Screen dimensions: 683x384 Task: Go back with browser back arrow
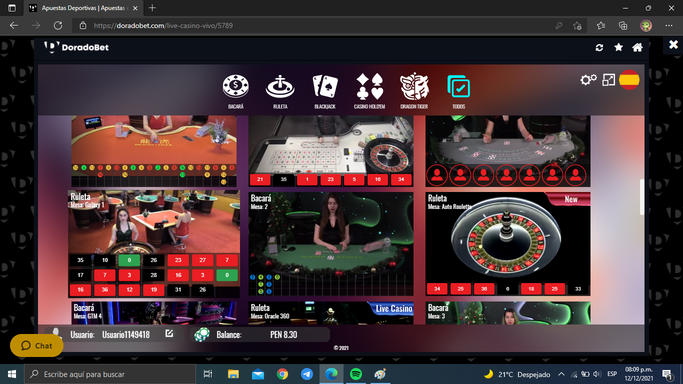point(14,26)
